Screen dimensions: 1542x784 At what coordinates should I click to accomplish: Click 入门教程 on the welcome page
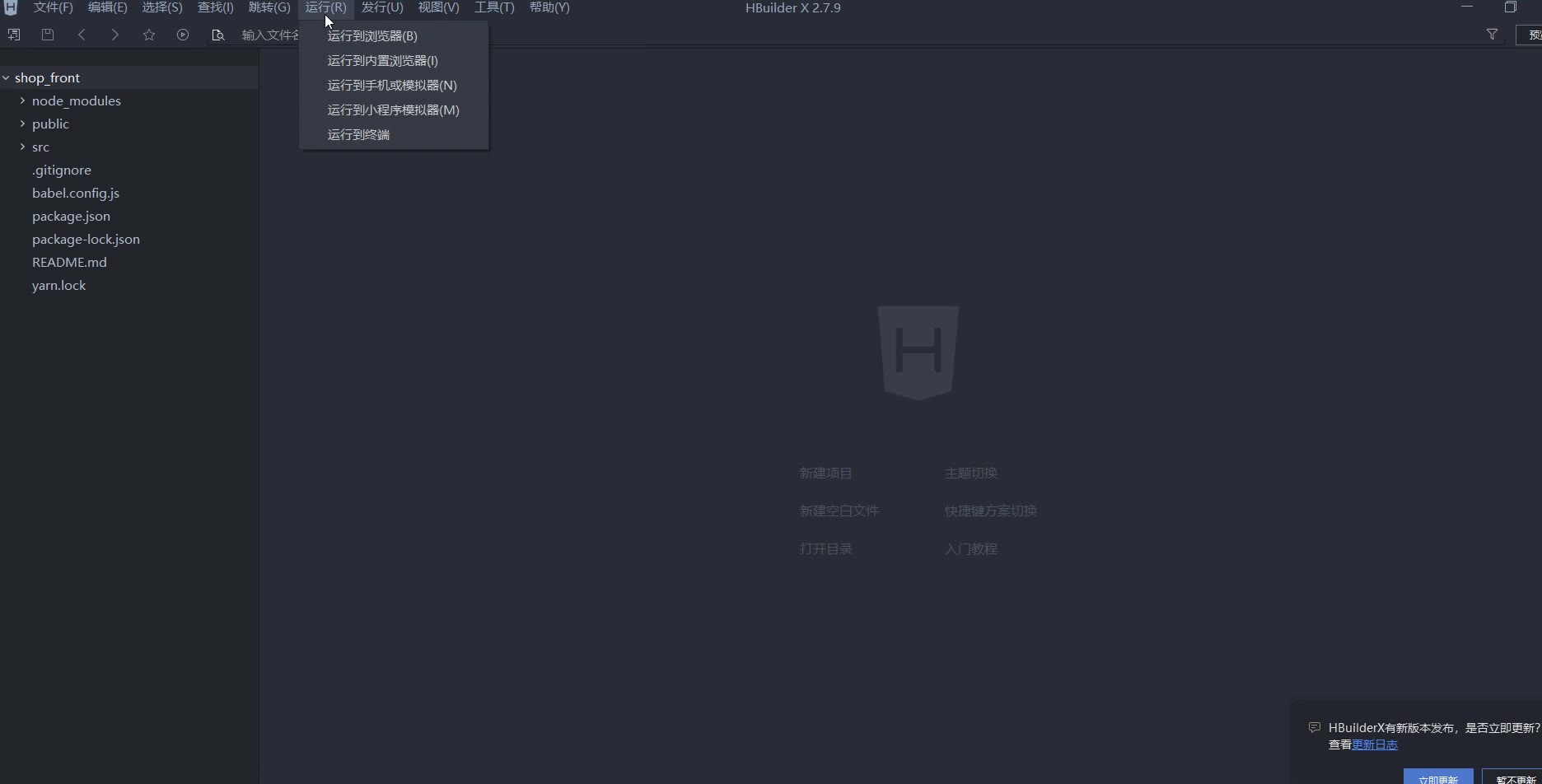click(970, 549)
